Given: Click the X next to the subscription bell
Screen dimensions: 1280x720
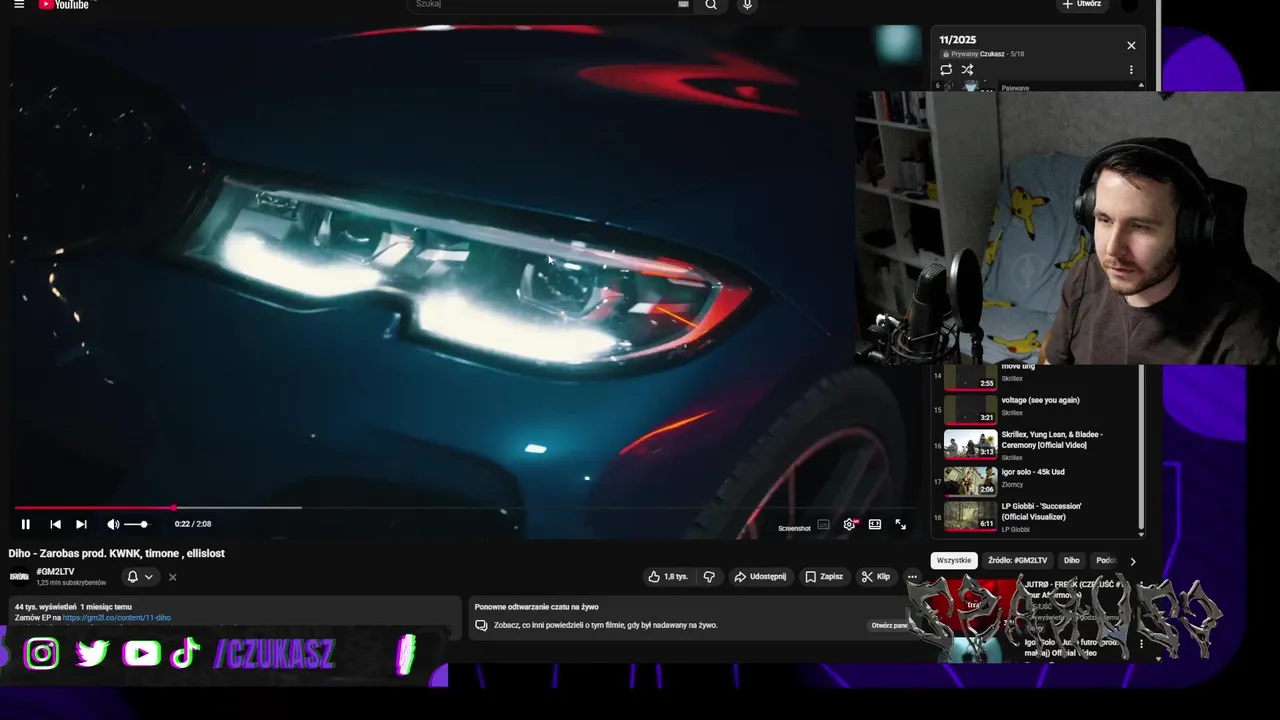Looking at the screenshot, I should (x=172, y=577).
